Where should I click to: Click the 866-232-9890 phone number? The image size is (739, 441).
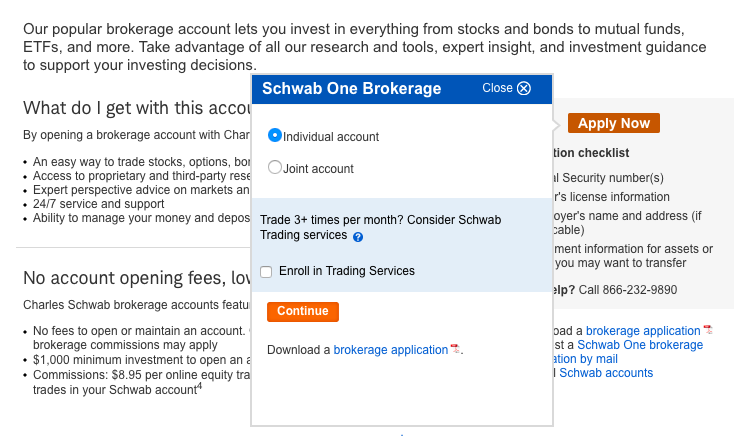click(642, 290)
